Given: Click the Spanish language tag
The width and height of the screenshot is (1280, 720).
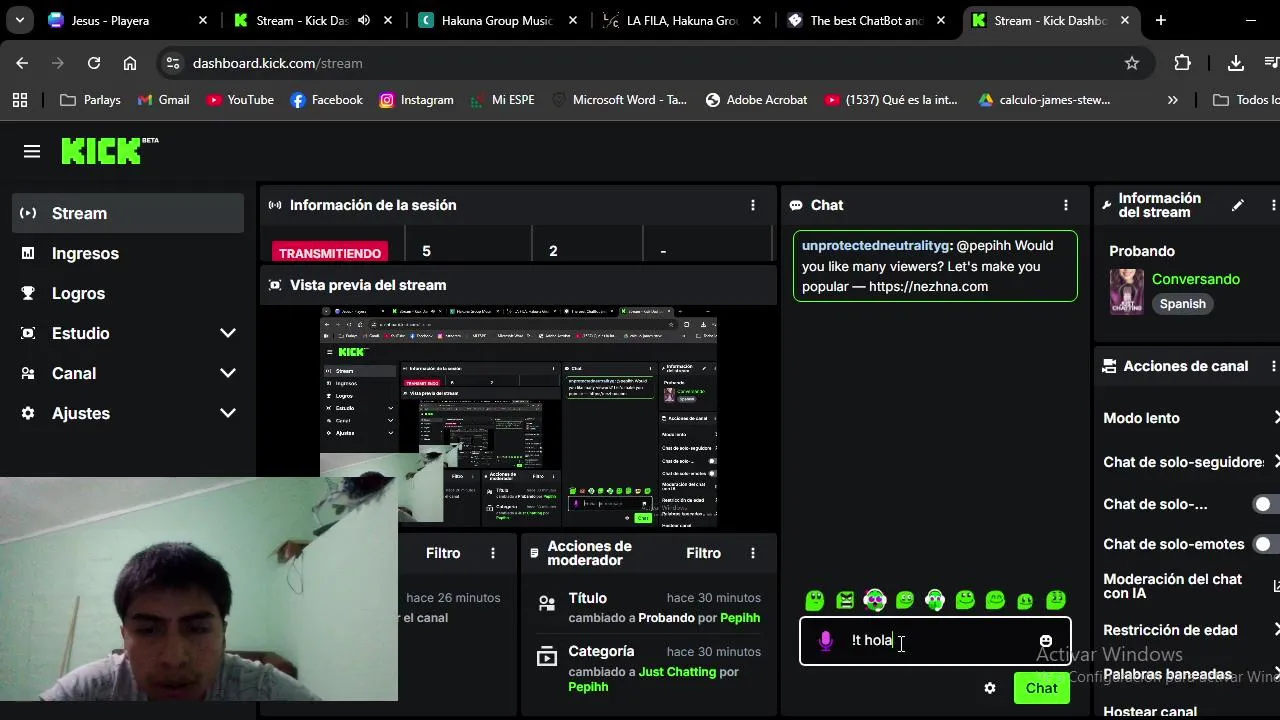Looking at the screenshot, I should click(x=1183, y=304).
